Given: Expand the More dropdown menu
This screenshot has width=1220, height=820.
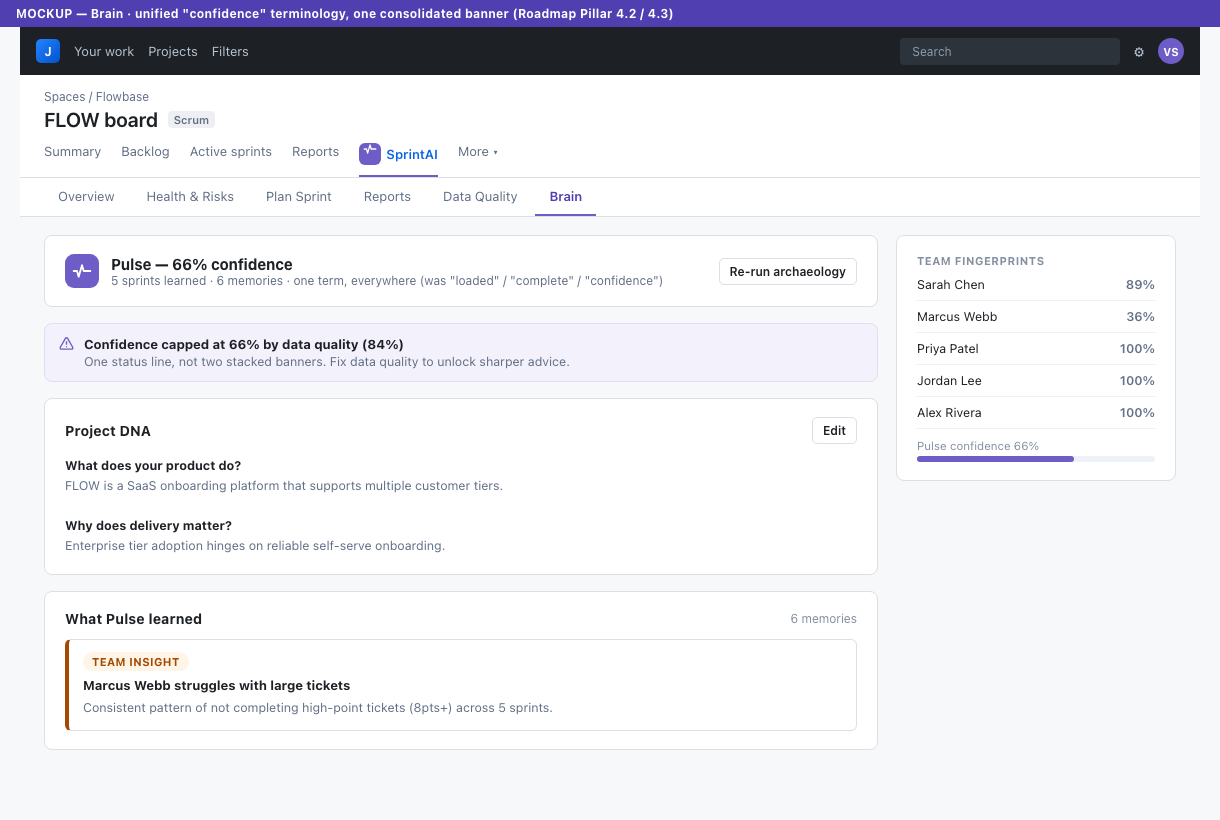Looking at the screenshot, I should coord(478,152).
